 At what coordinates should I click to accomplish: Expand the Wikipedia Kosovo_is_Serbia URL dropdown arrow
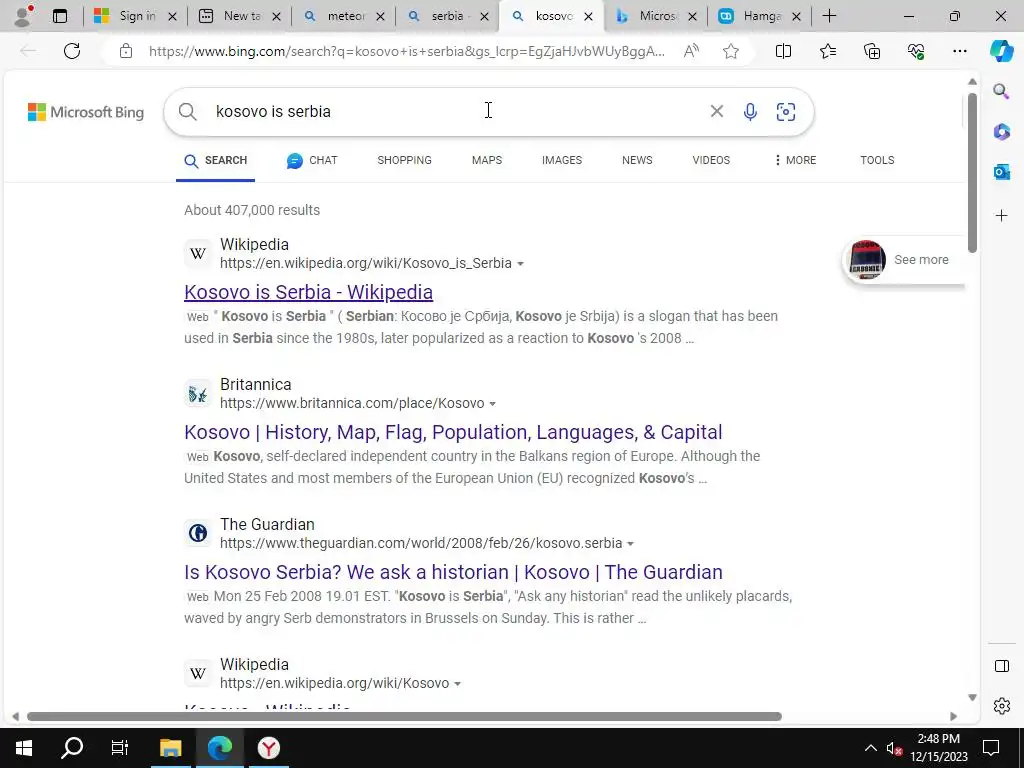(520, 264)
